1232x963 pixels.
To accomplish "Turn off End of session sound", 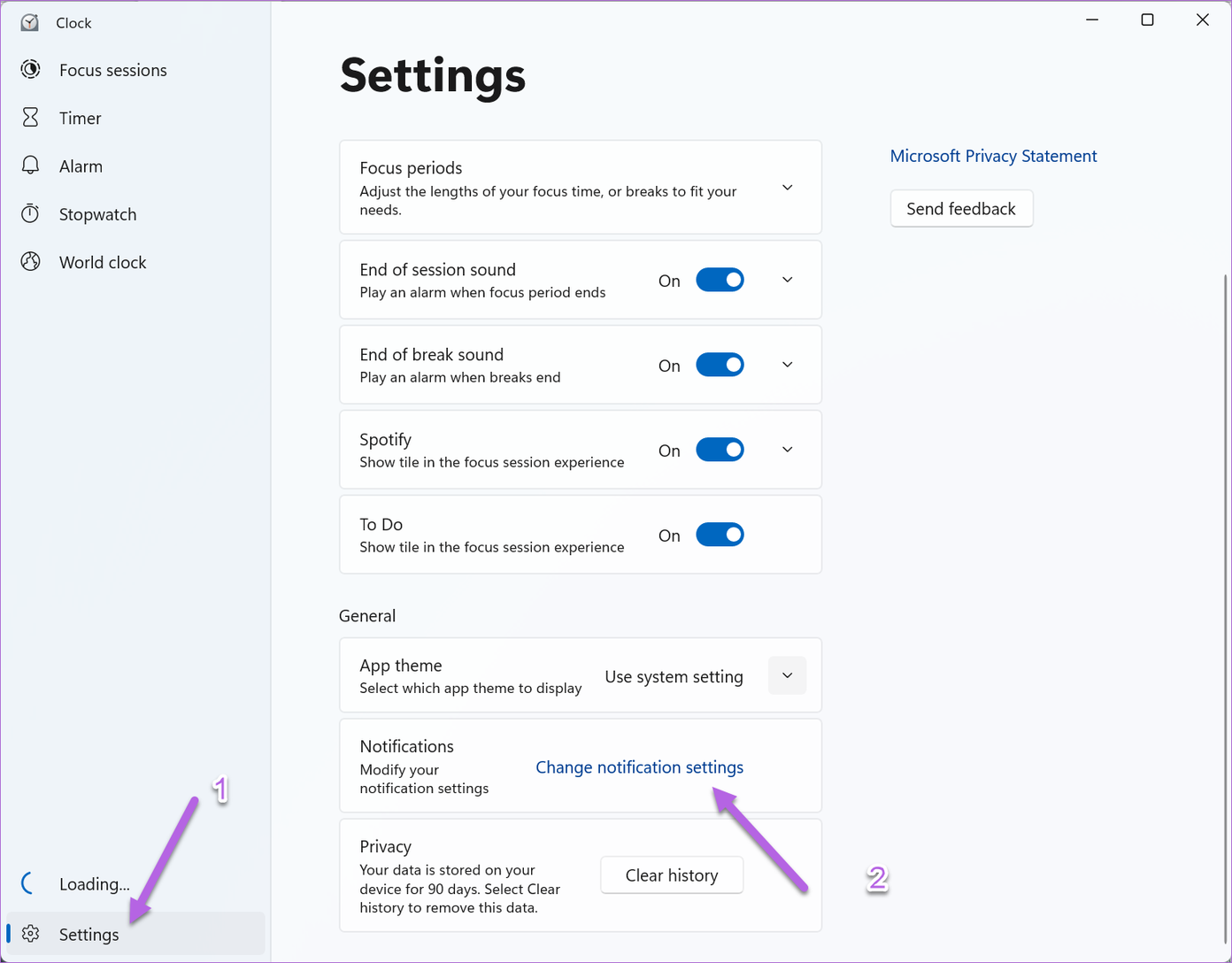I will click(x=720, y=280).
